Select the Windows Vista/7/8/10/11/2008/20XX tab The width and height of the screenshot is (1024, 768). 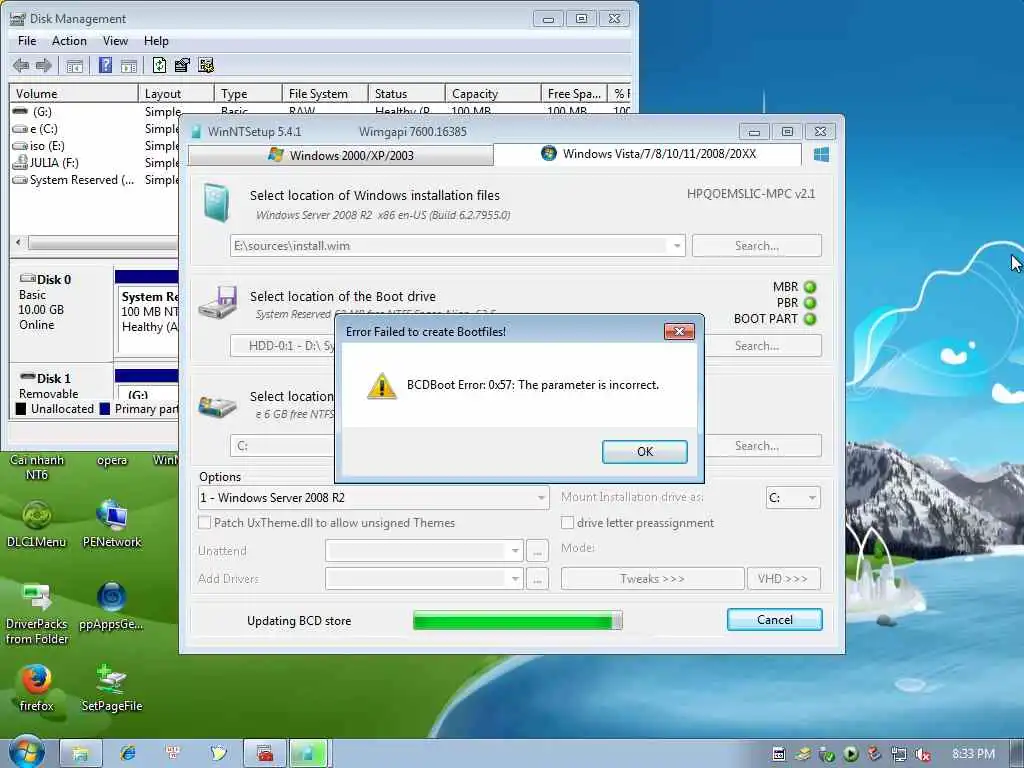647,154
